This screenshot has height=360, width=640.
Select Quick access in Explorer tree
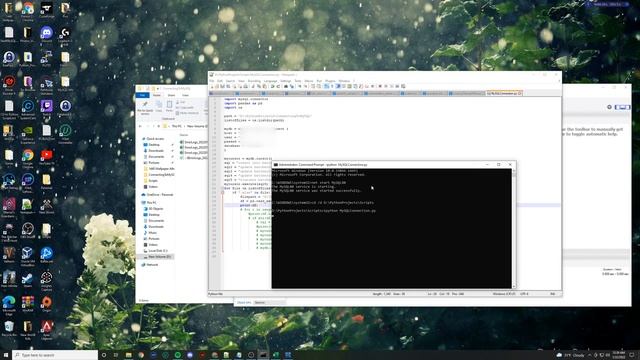(x=155, y=139)
